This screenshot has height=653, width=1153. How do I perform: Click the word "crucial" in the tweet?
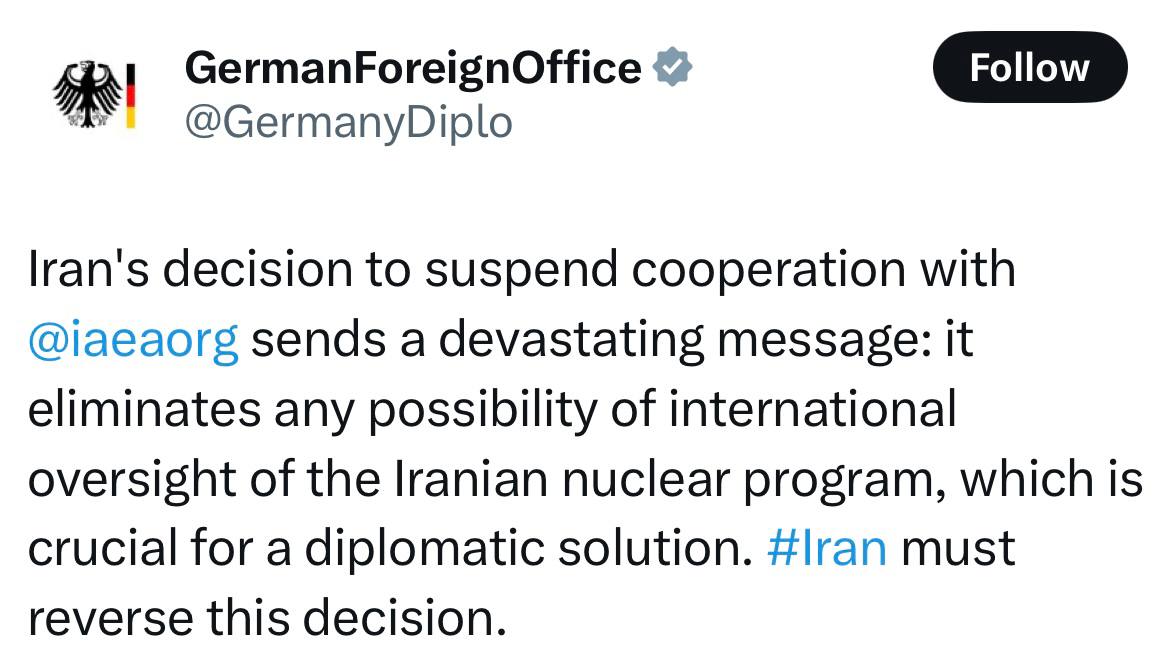[102, 549]
